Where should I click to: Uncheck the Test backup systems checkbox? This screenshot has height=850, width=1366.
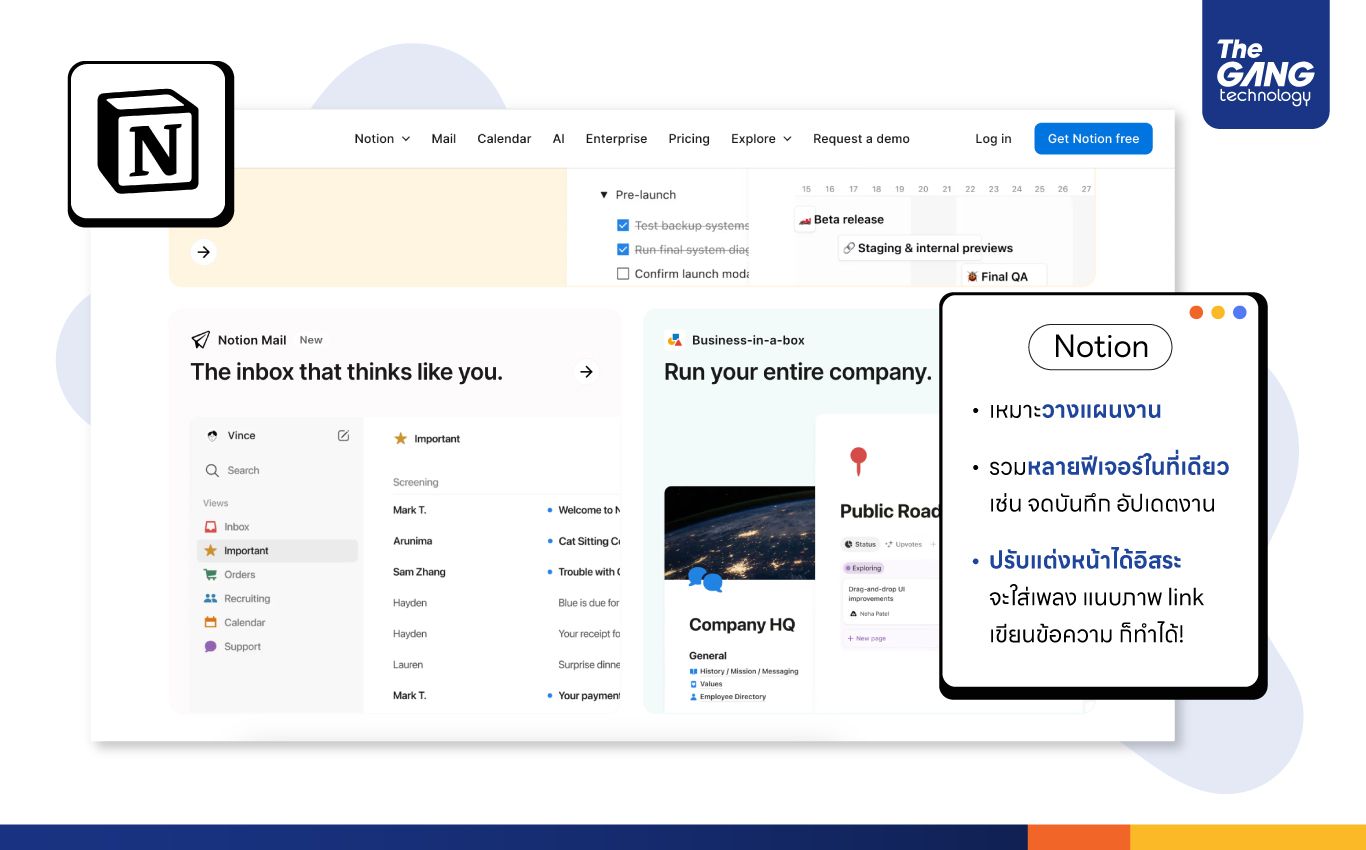[x=623, y=226]
